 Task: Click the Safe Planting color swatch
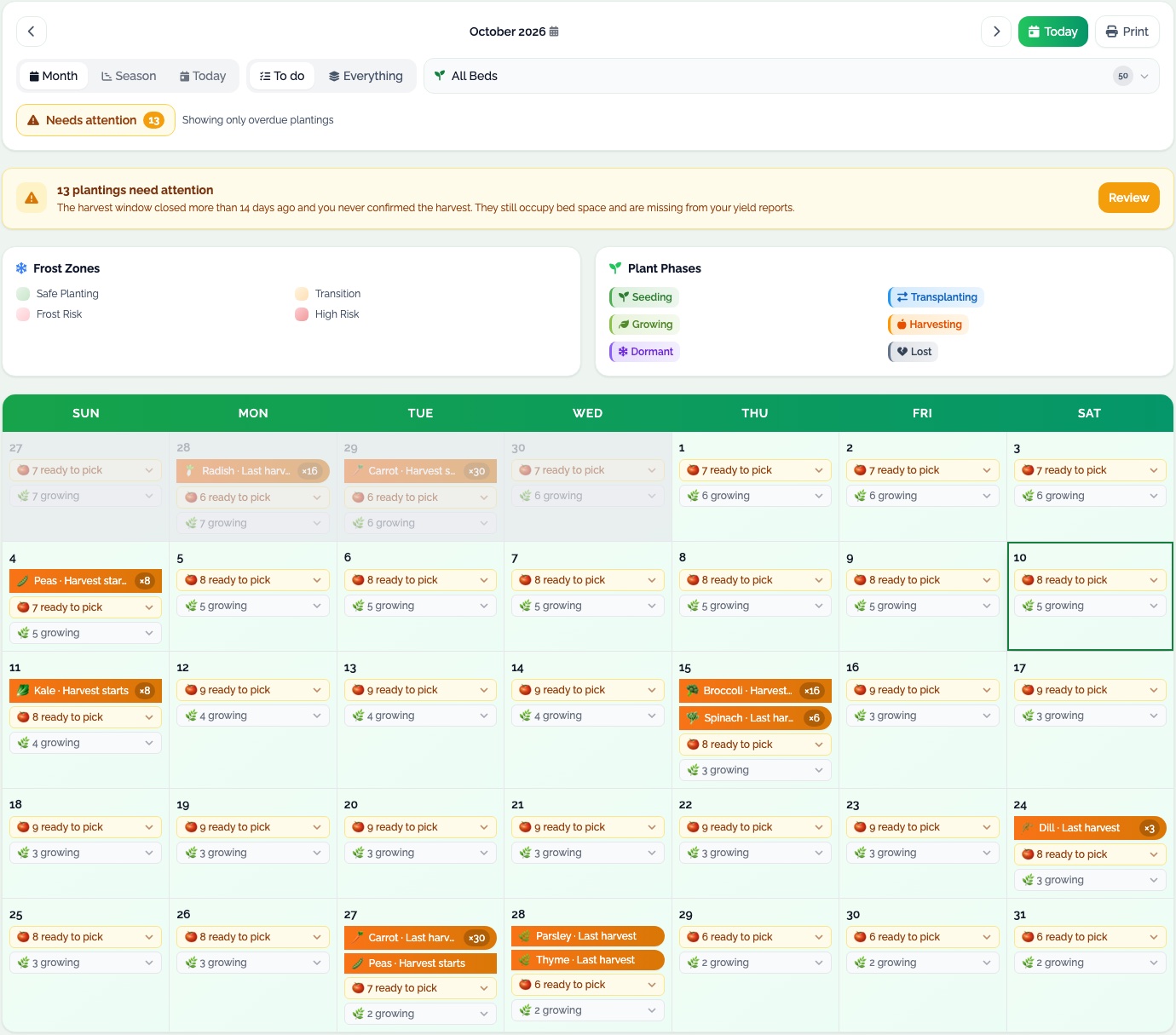(x=23, y=294)
